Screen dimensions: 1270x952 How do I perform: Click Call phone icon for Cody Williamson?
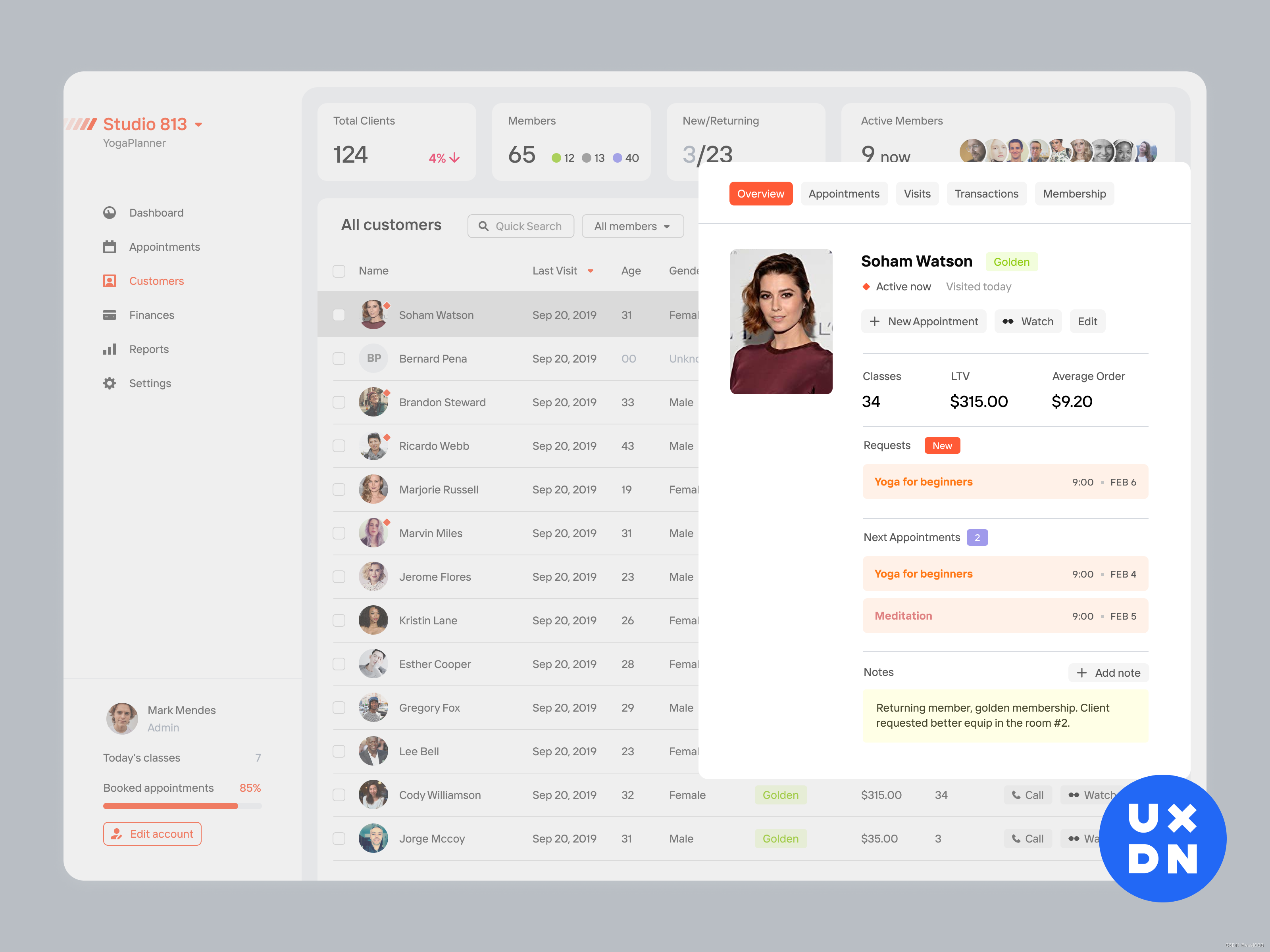(1016, 795)
